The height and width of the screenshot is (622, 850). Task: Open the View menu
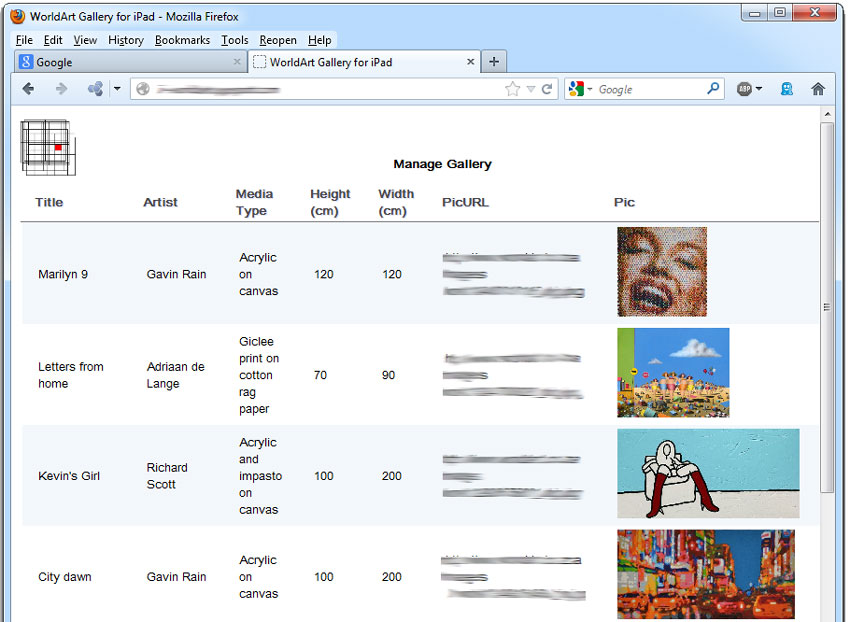click(x=85, y=40)
